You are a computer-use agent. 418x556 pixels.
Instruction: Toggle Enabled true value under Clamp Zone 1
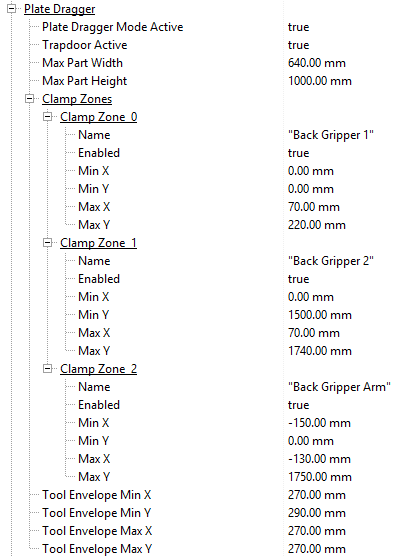298,279
